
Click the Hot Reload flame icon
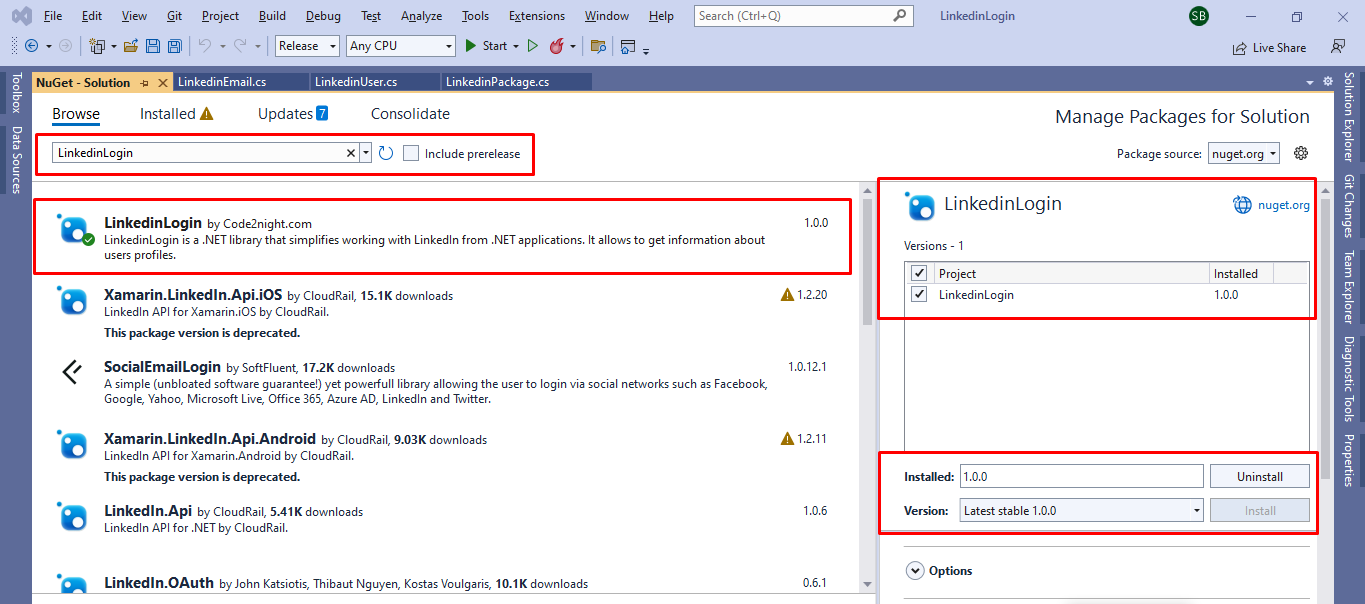(557, 46)
